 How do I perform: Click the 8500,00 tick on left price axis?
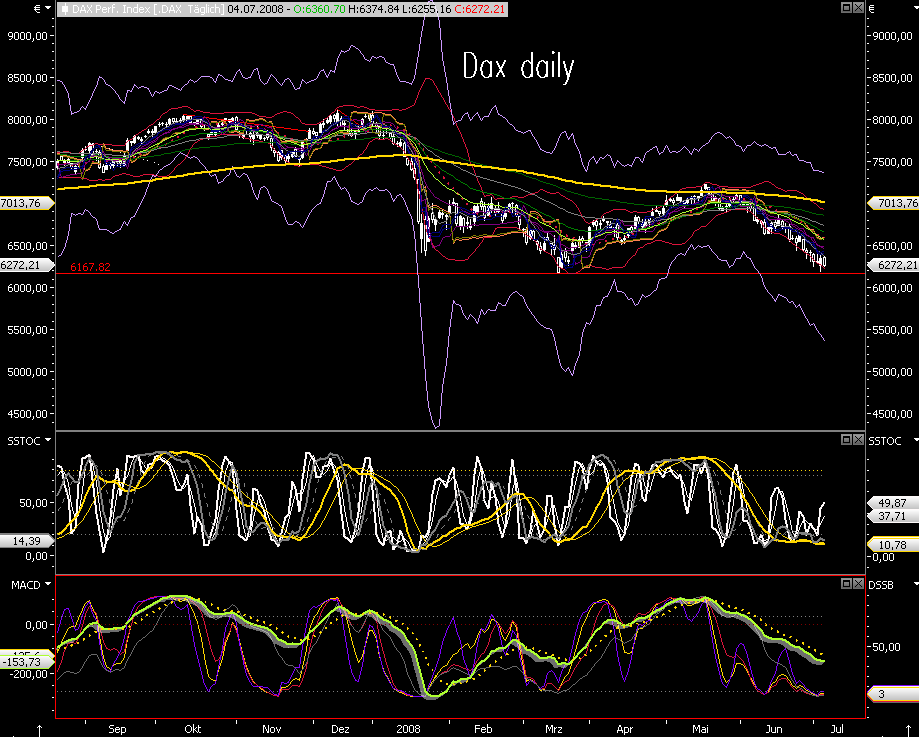[x=28, y=78]
